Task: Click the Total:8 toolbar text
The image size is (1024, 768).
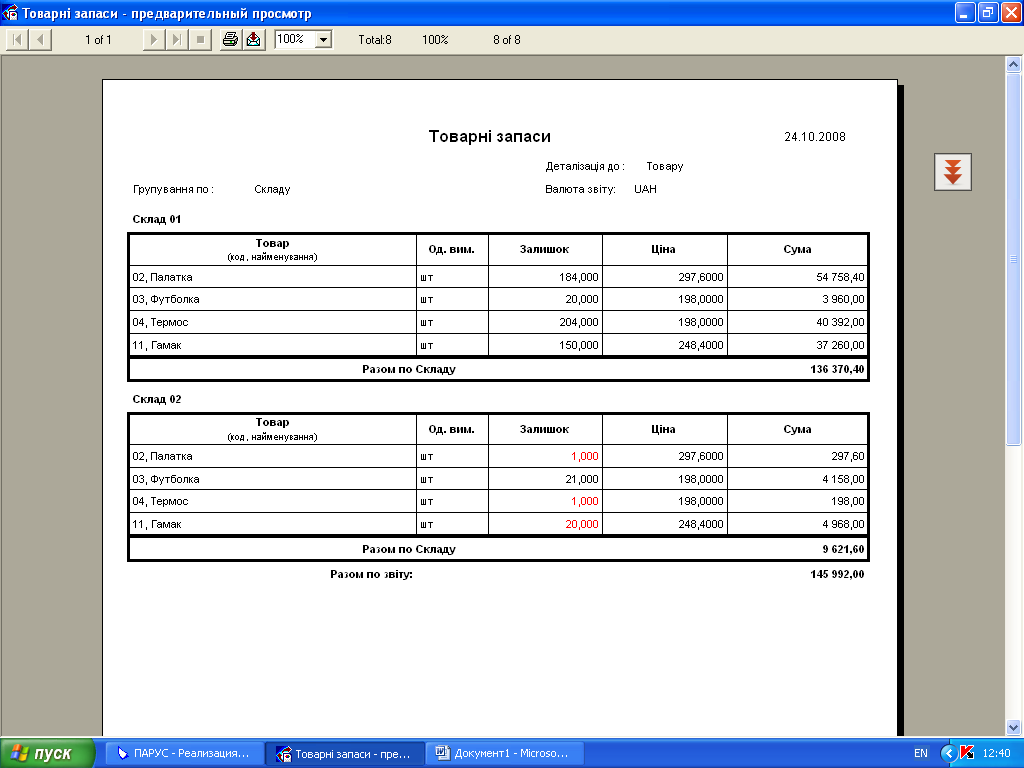Action: click(x=375, y=40)
